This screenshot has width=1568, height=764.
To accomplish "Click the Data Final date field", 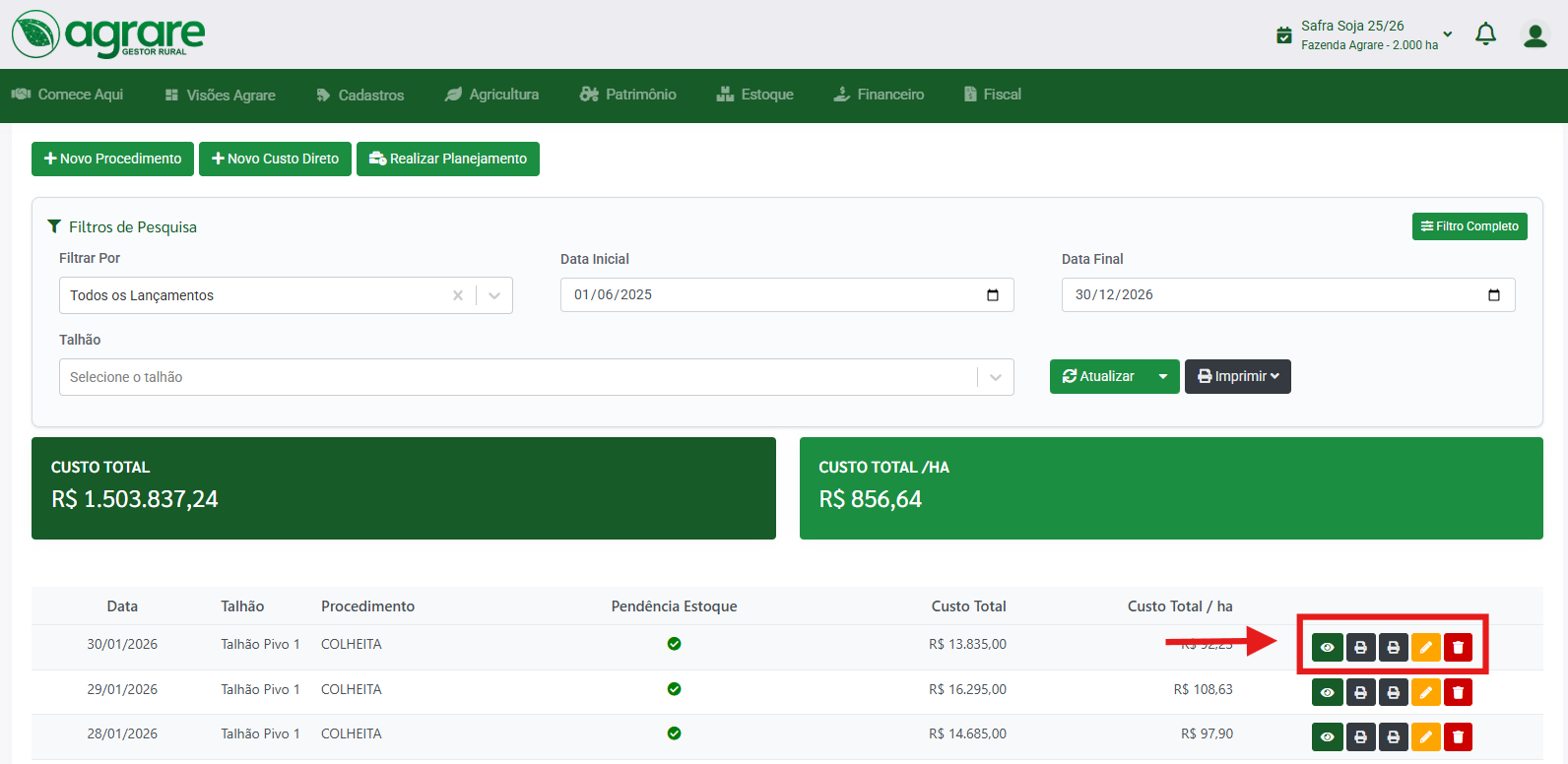I will (x=1288, y=295).
